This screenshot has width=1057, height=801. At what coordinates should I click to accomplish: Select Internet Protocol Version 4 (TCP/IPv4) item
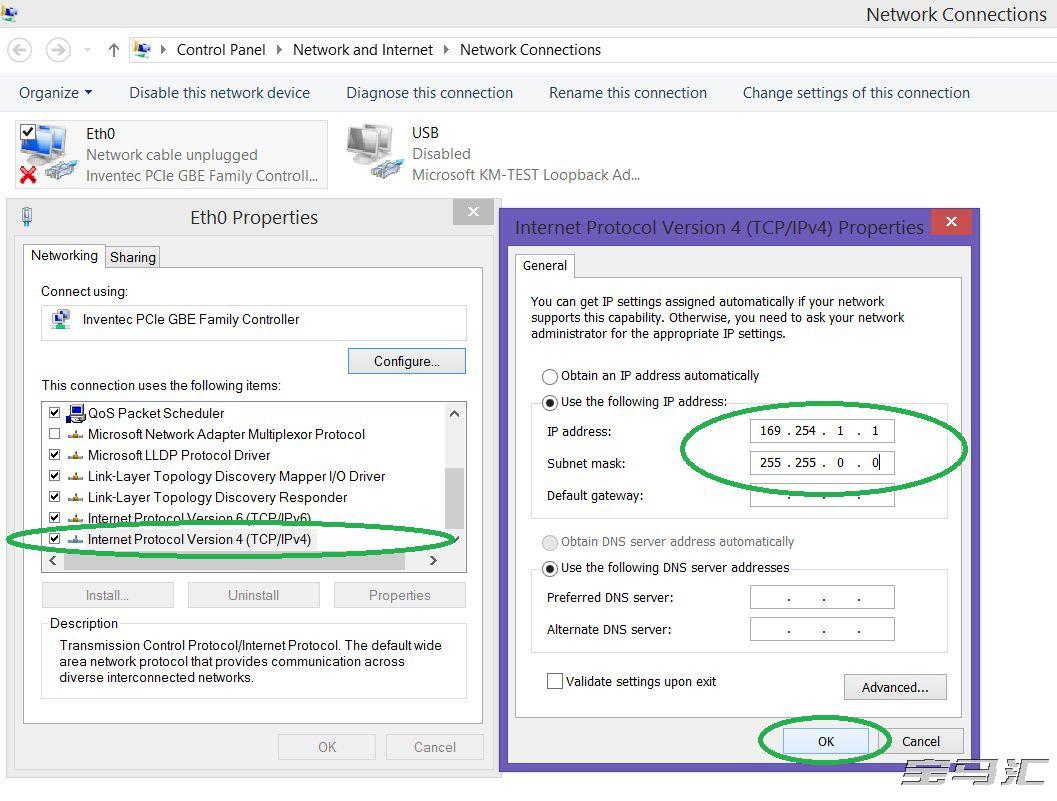coord(199,539)
